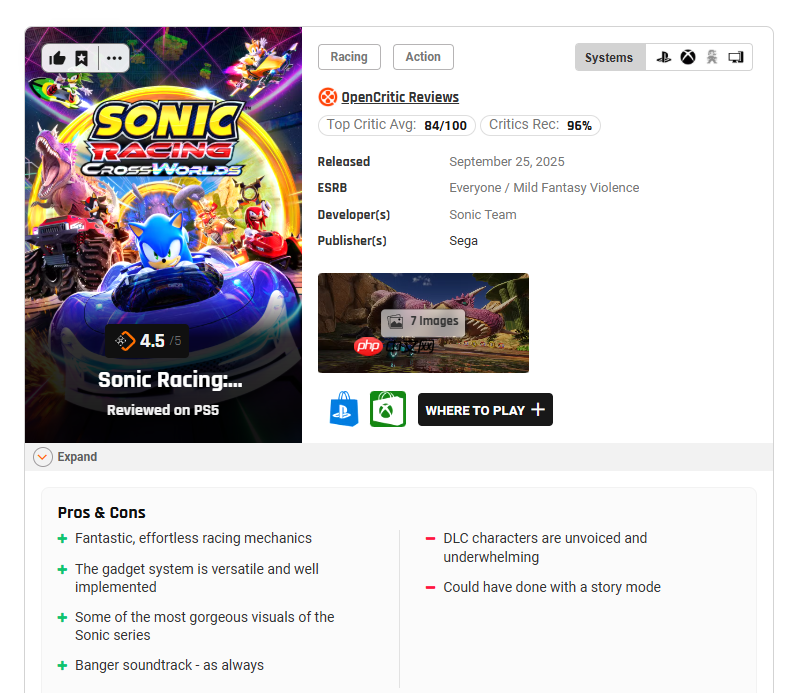788x693 pixels.
Task: Open the three-dots more options menu
Action: [x=114, y=58]
